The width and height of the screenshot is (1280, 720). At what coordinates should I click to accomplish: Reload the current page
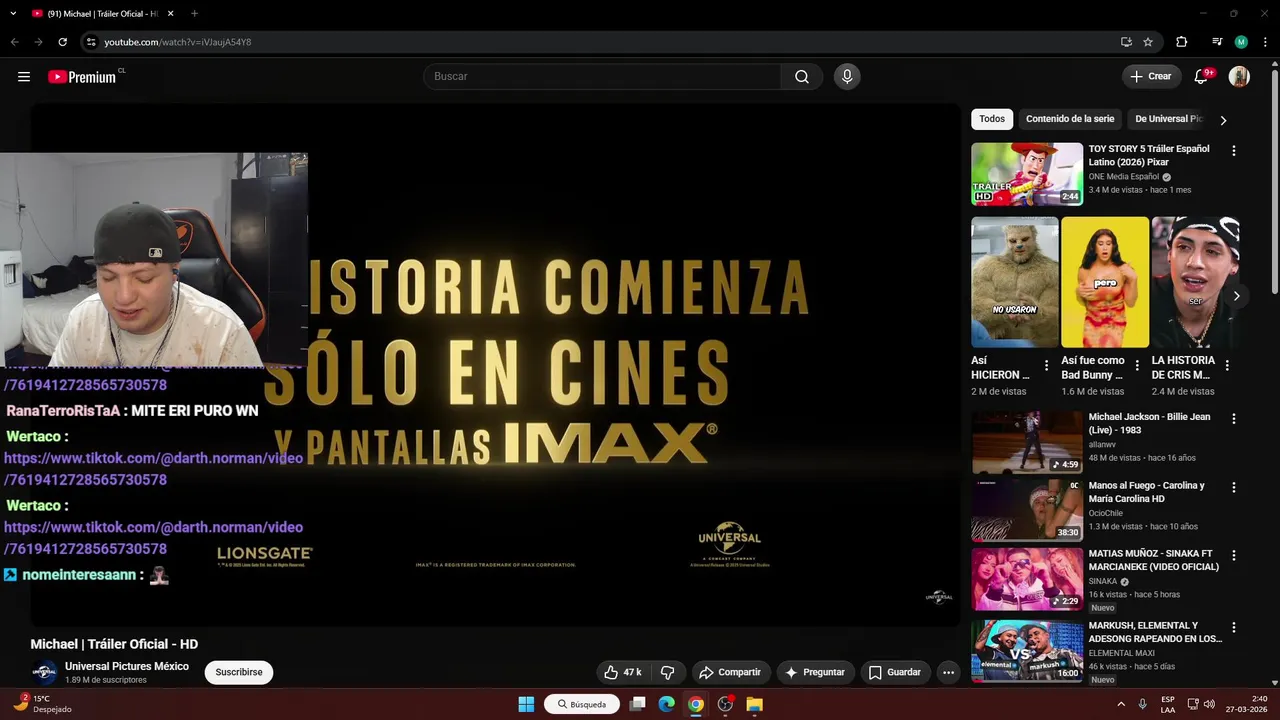click(62, 42)
